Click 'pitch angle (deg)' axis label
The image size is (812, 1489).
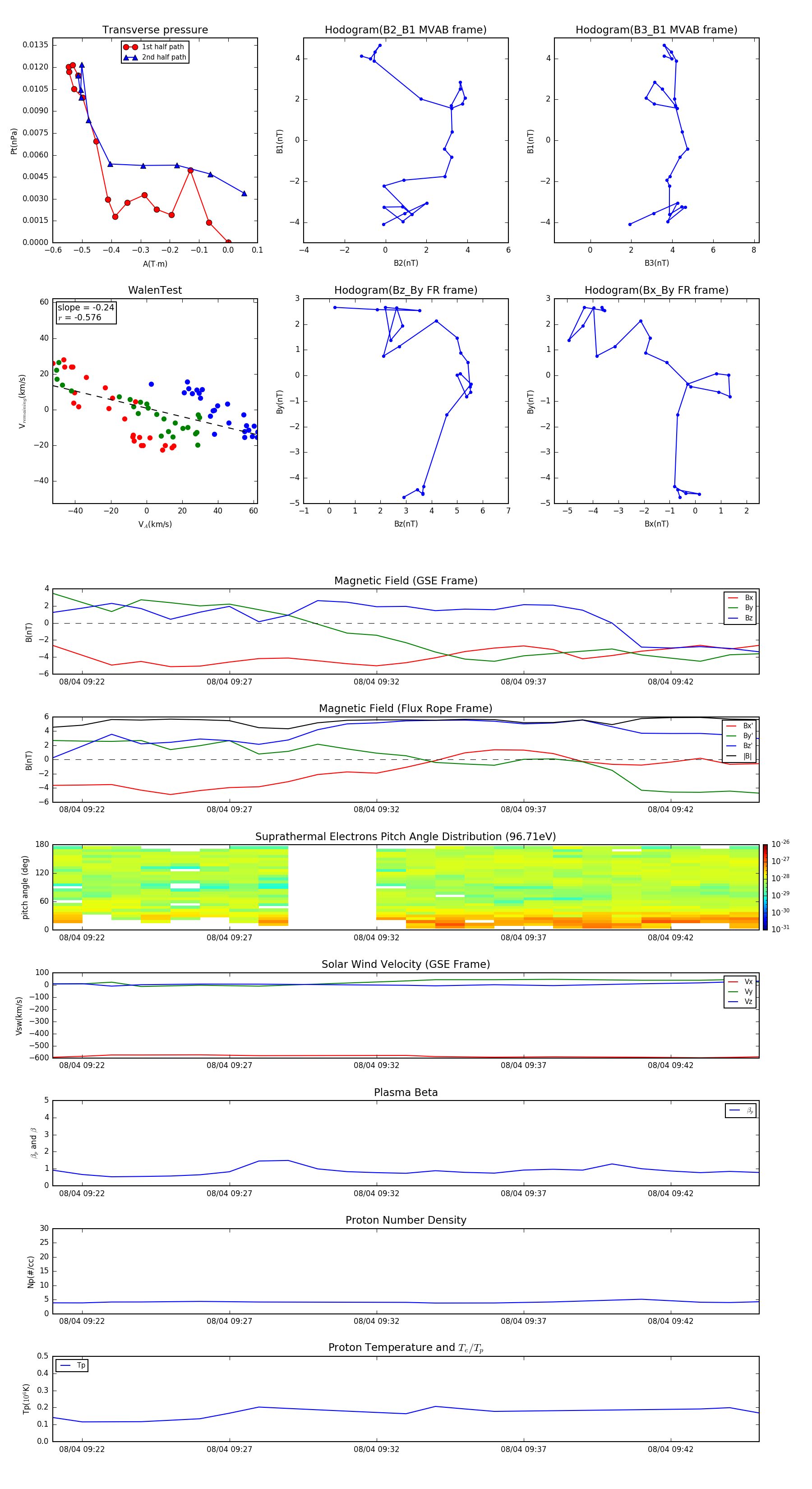click(25, 887)
